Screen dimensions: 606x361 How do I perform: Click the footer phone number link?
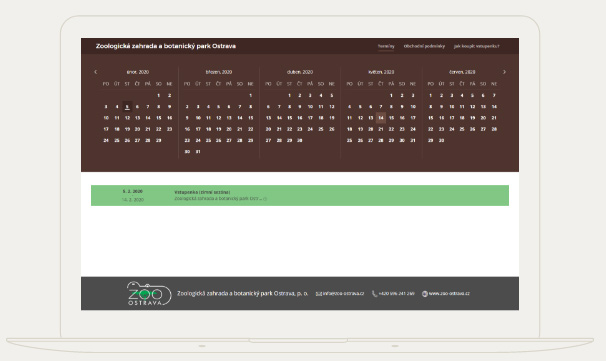[396, 294]
